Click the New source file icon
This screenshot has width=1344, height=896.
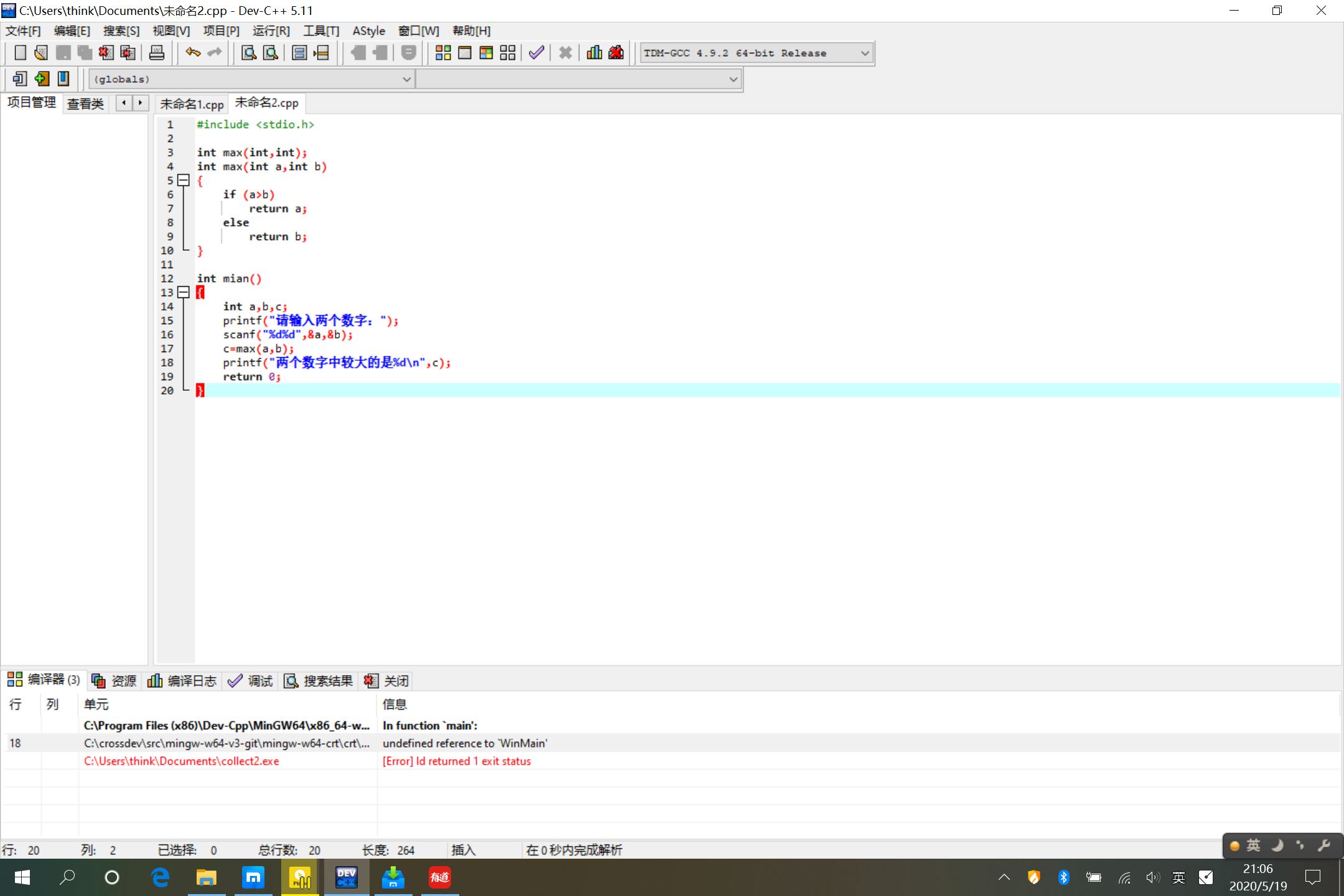click(x=20, y=53)
